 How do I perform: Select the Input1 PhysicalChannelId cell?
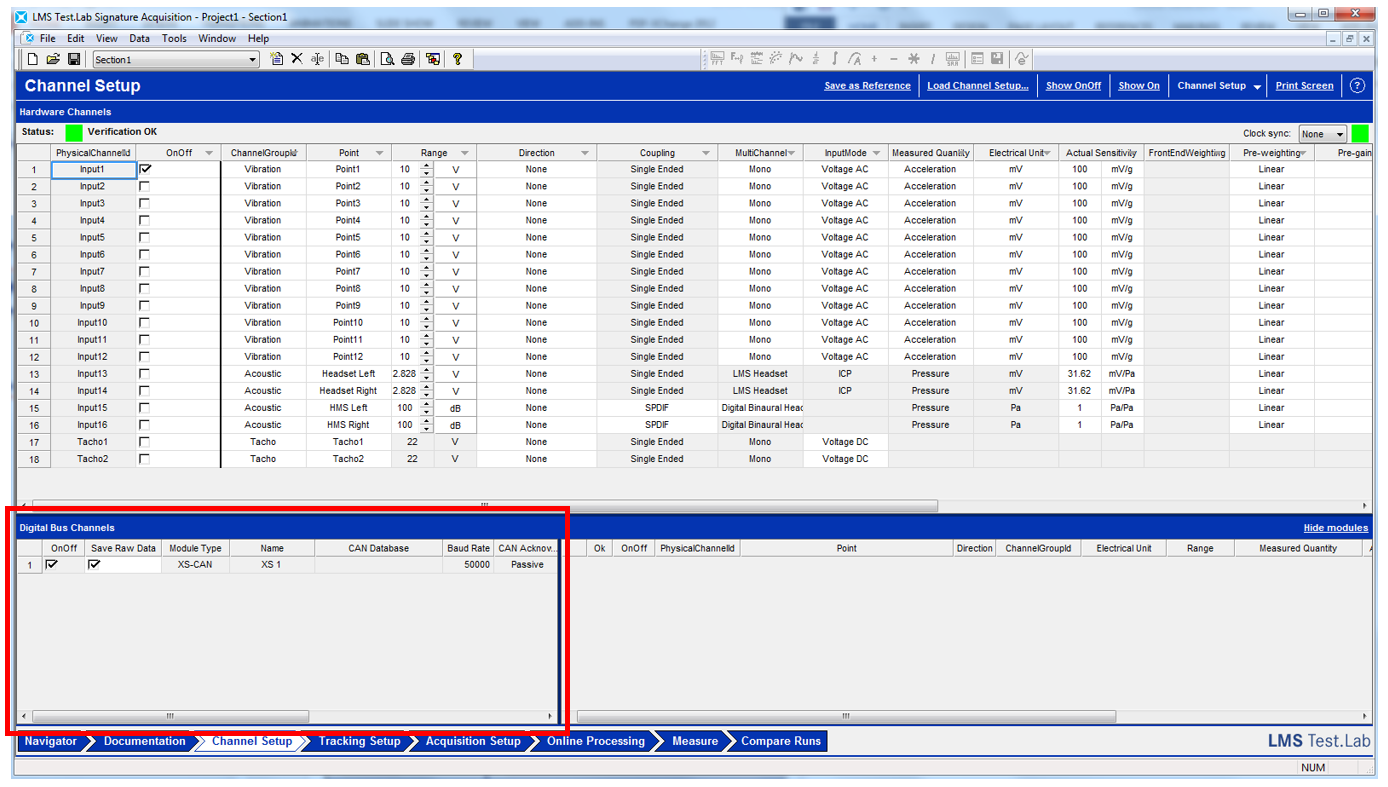[x=93, y=169]
